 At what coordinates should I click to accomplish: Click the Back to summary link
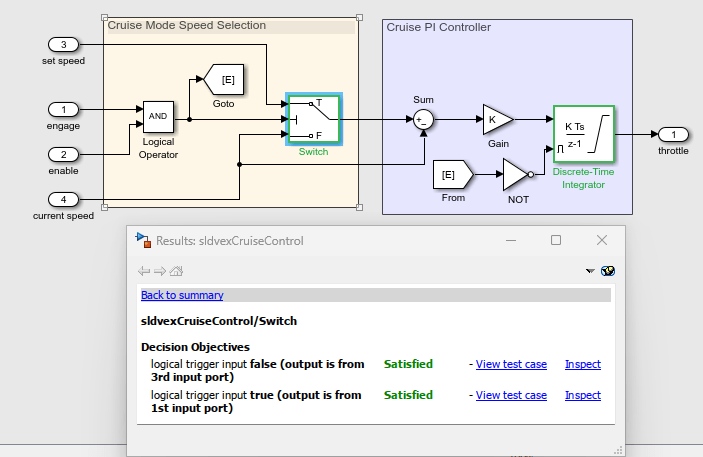[x=182, y=295]
